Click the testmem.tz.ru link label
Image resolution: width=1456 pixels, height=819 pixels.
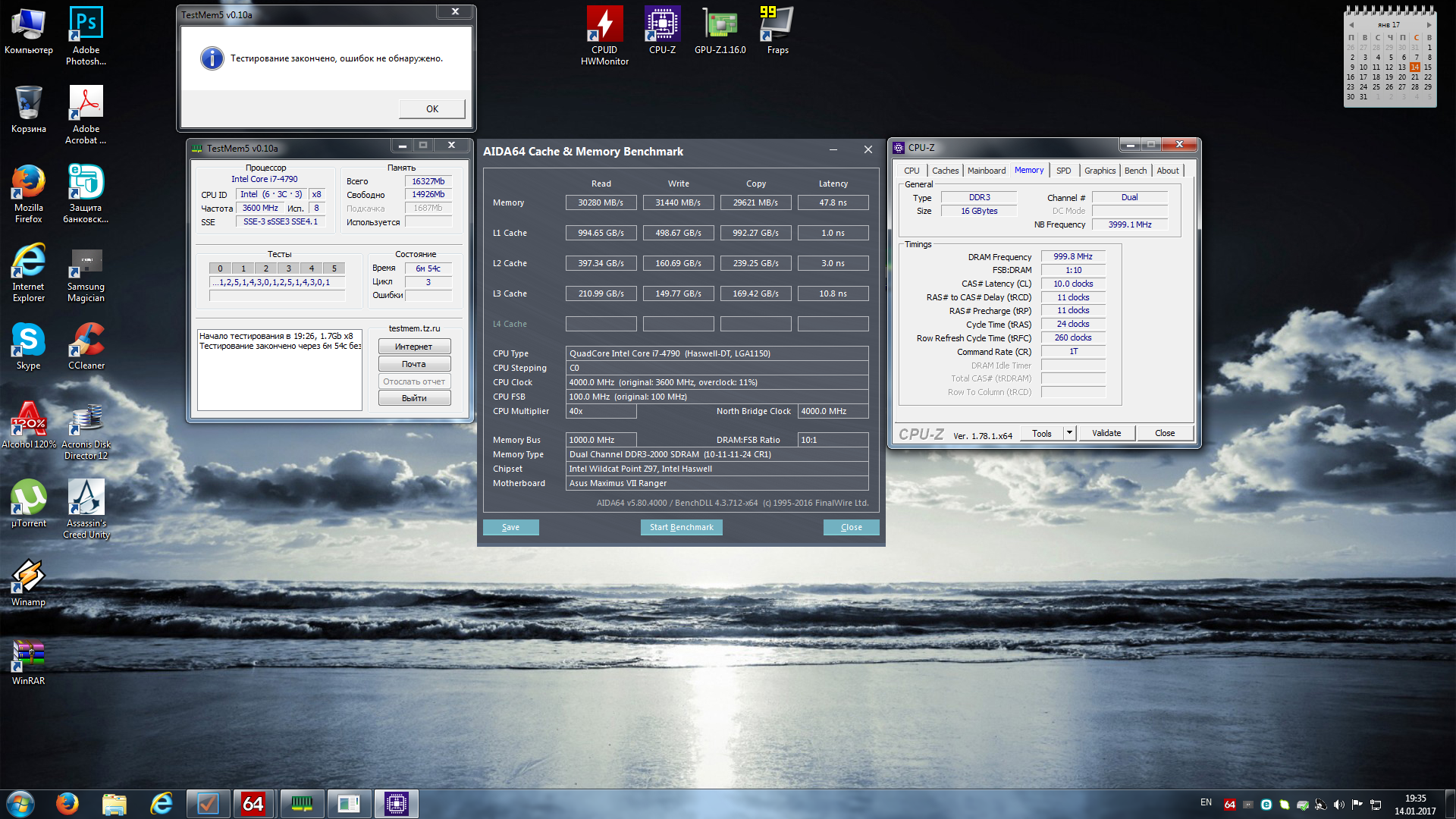tap(414, 328)
